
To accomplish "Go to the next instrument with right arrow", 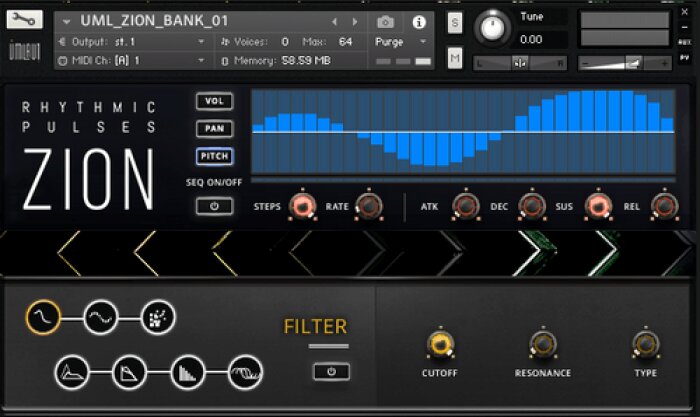I will [355, 22].
